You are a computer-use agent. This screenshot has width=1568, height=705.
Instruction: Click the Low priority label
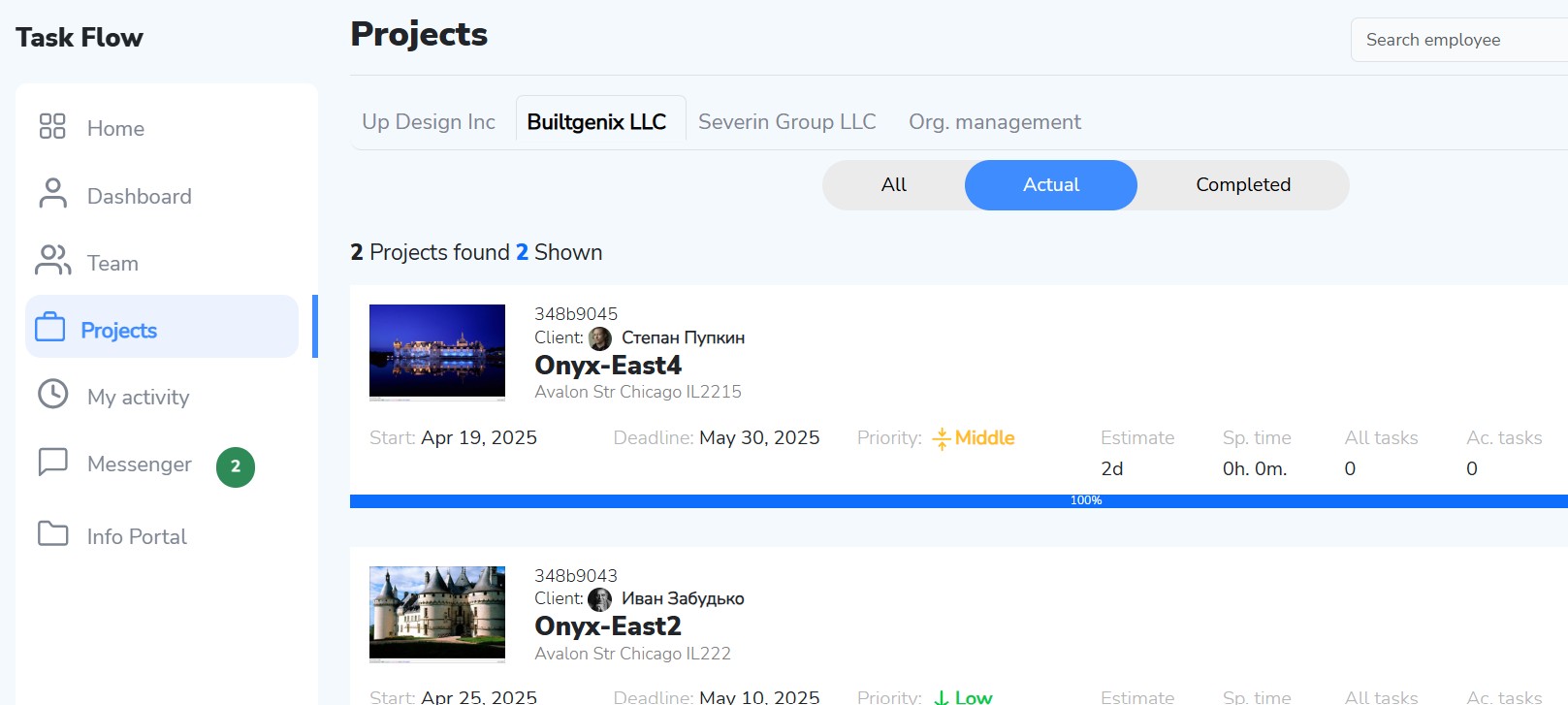tap(974, 697)
